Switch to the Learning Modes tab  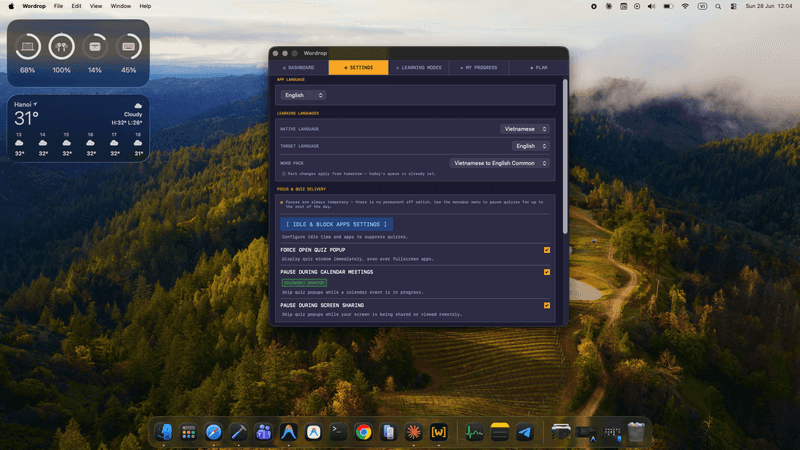pyautogui.click(x=419, y=67)
